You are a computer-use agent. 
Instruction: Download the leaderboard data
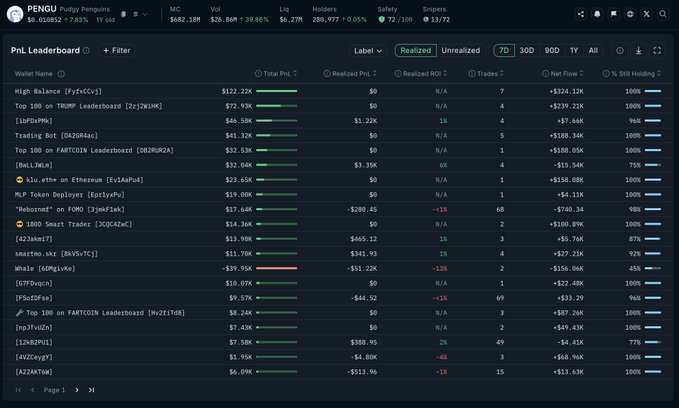coord(638,51)
